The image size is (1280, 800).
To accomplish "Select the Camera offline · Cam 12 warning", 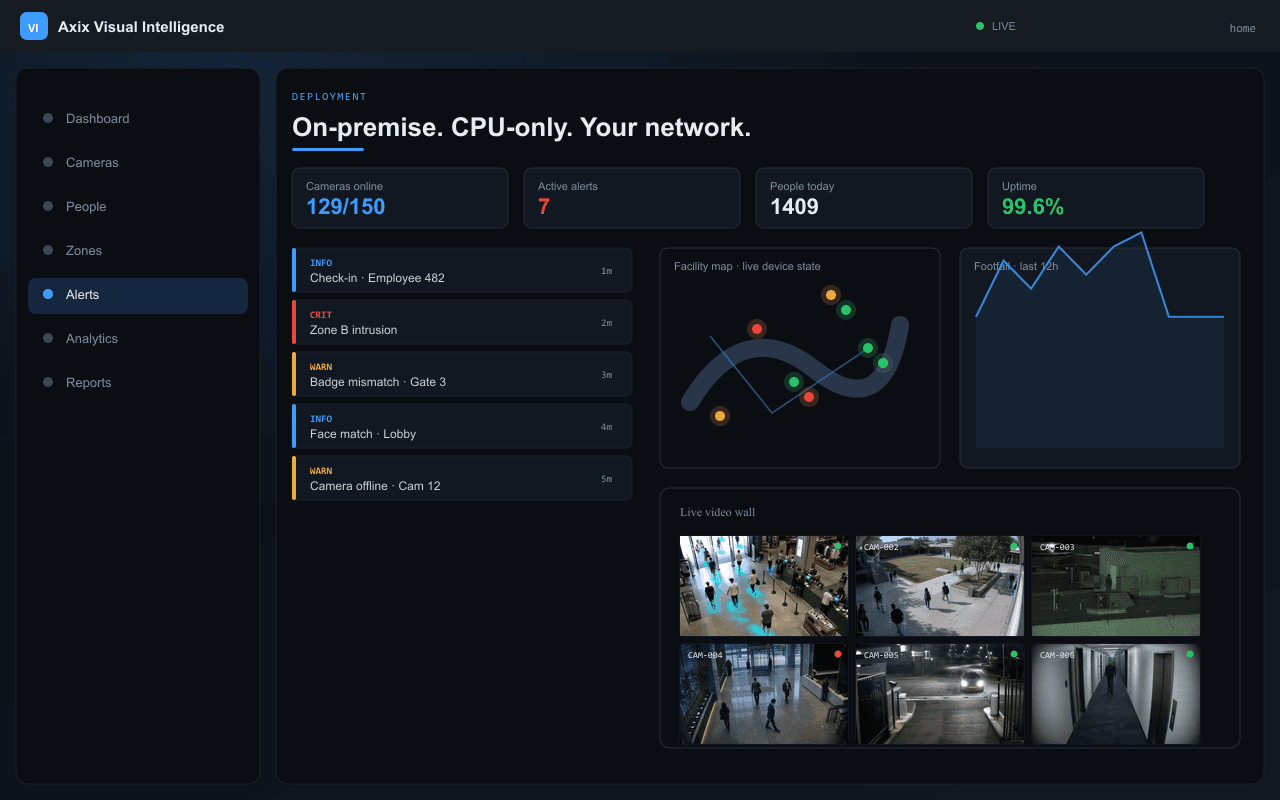I will point(462,478).
